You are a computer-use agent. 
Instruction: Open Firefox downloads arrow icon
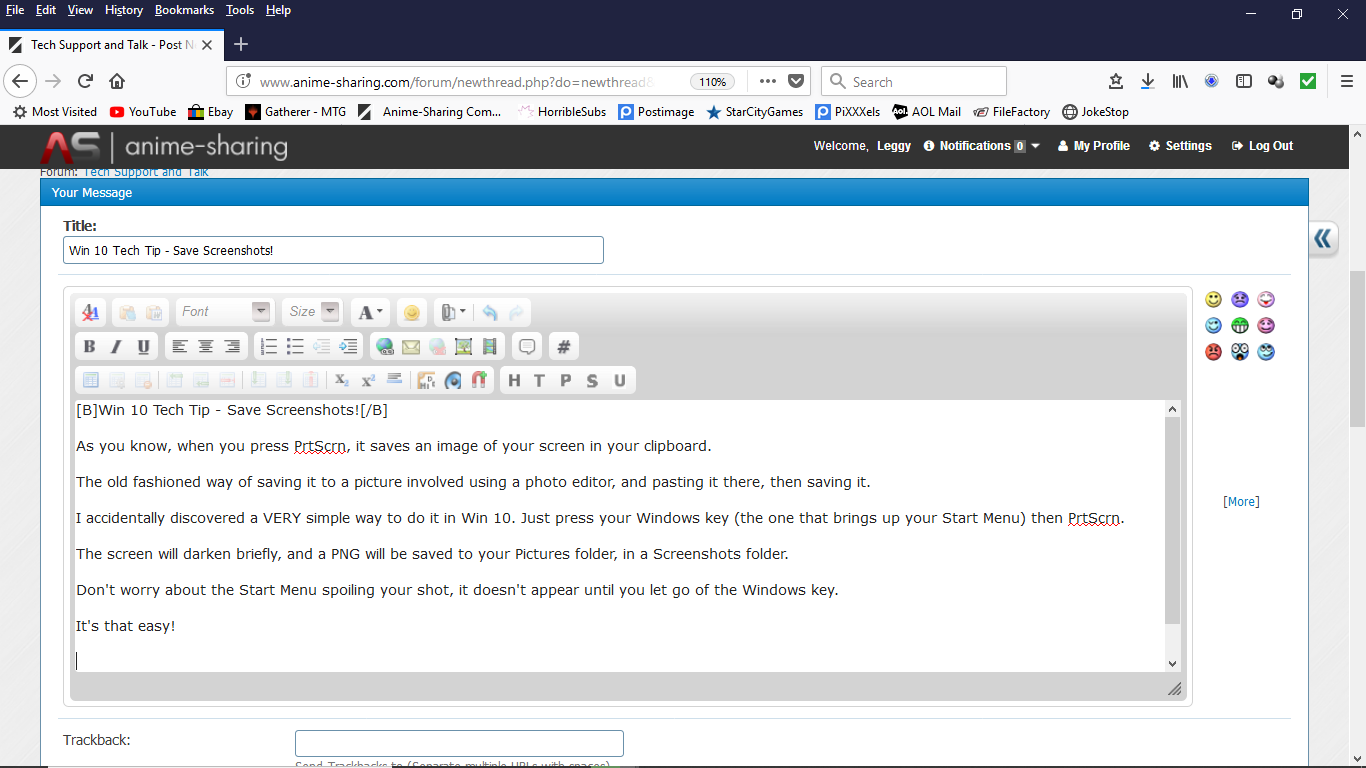(x=1148, y=82)
